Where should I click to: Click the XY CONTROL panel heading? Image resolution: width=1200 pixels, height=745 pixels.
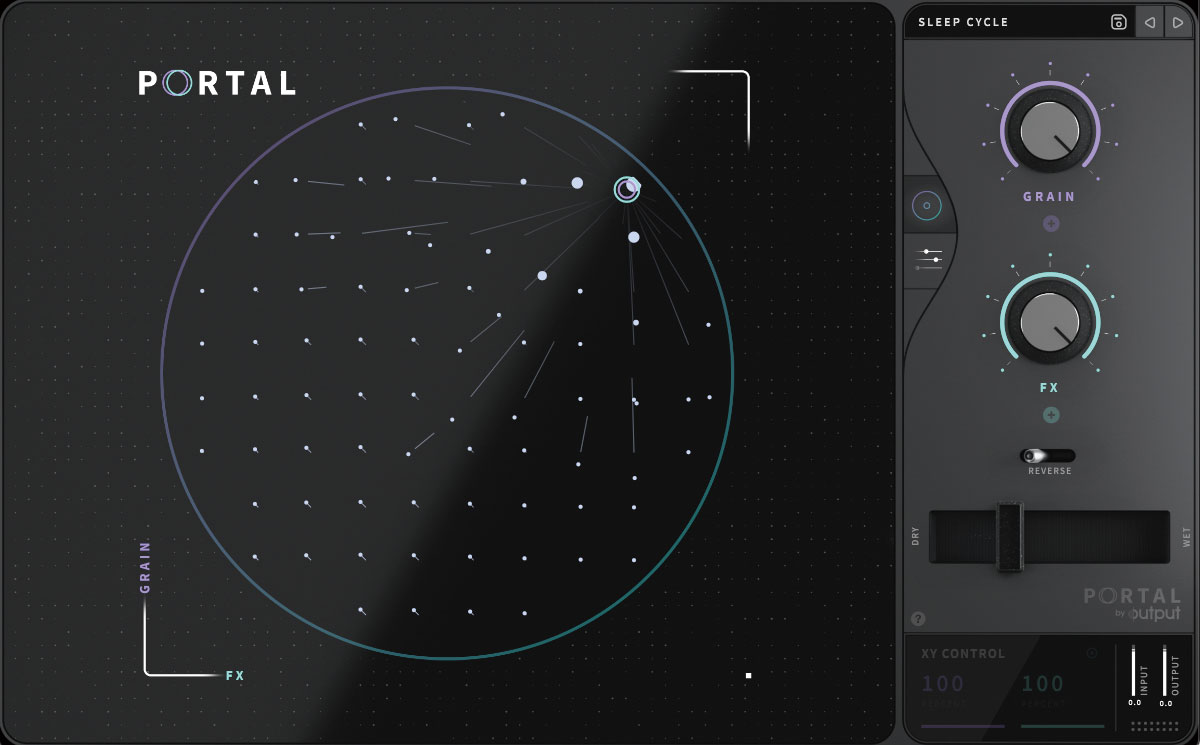pyautogui.click(x=963, y=654)
